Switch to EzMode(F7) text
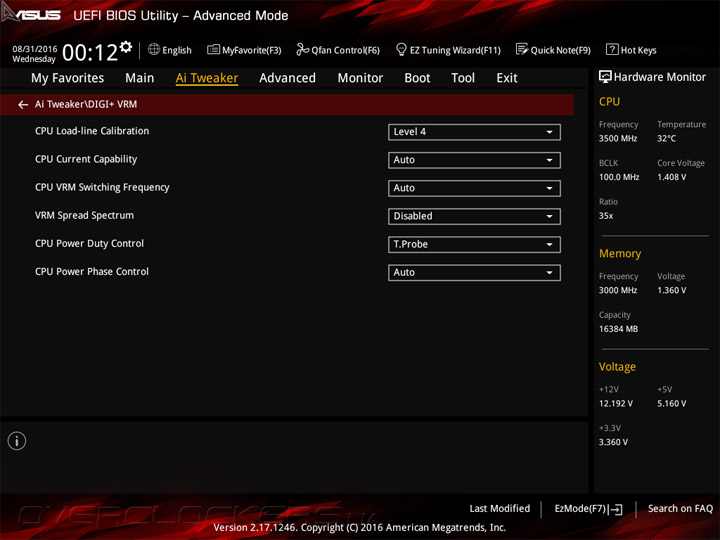The height and width of the screenshot is (540, 720). [580, 509]
